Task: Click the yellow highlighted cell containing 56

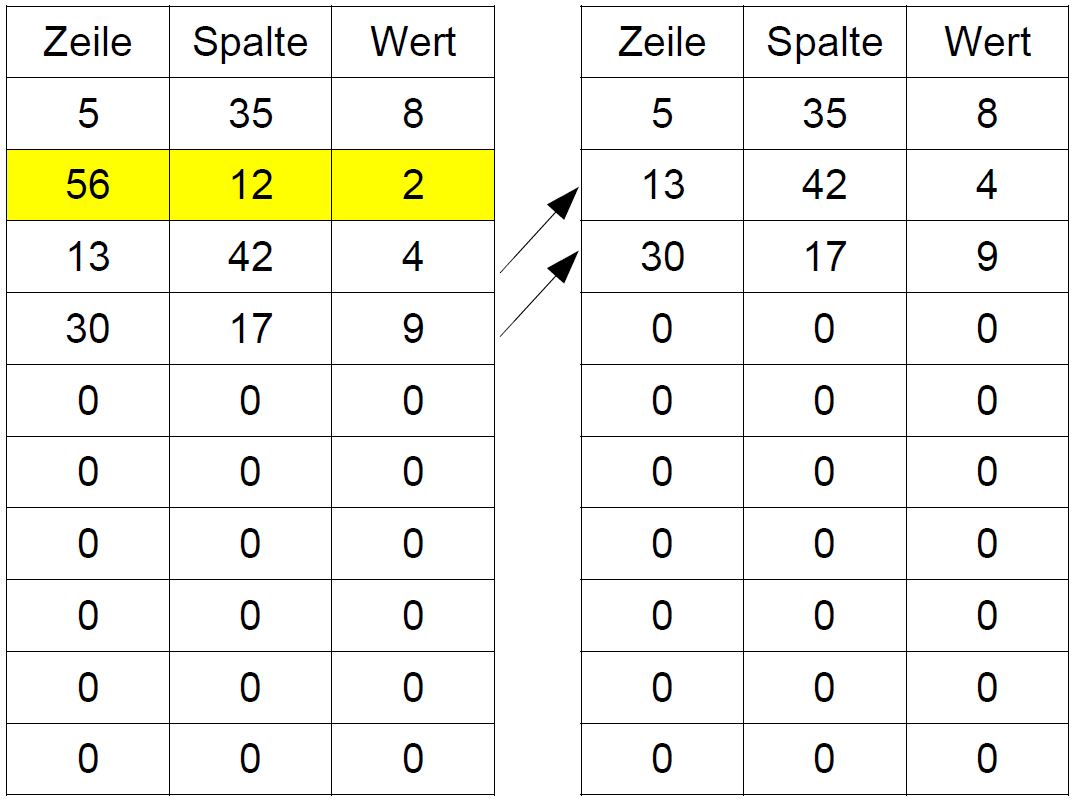Action: pyautogui.click(x=88, y=185)
